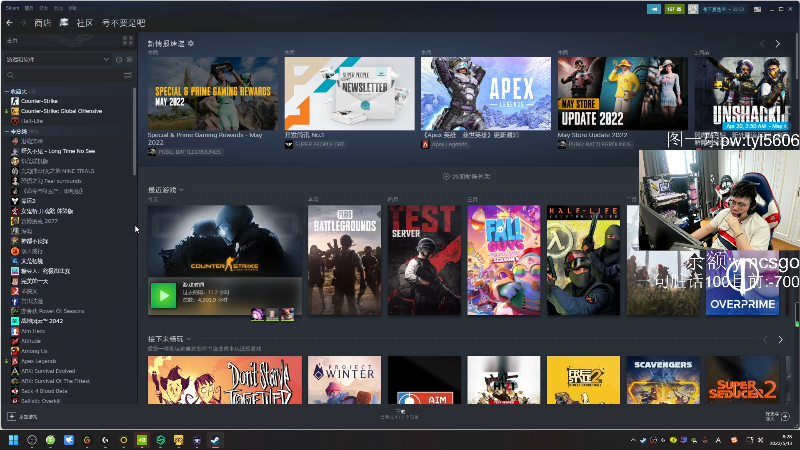
Task: Open Super Seducer 2 game cover
Action: (742, 380)
